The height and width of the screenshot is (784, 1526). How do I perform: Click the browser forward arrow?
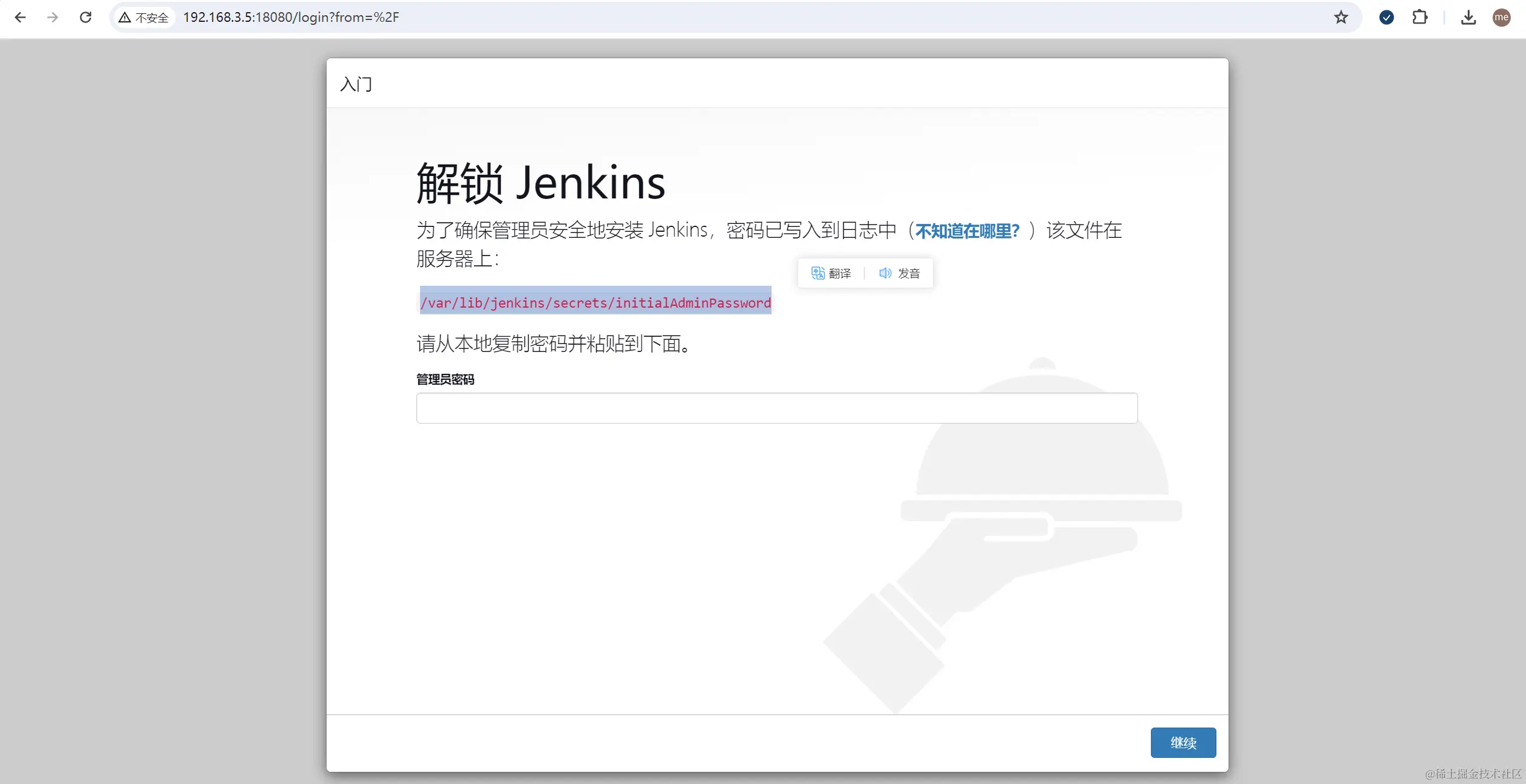(53, 18)
